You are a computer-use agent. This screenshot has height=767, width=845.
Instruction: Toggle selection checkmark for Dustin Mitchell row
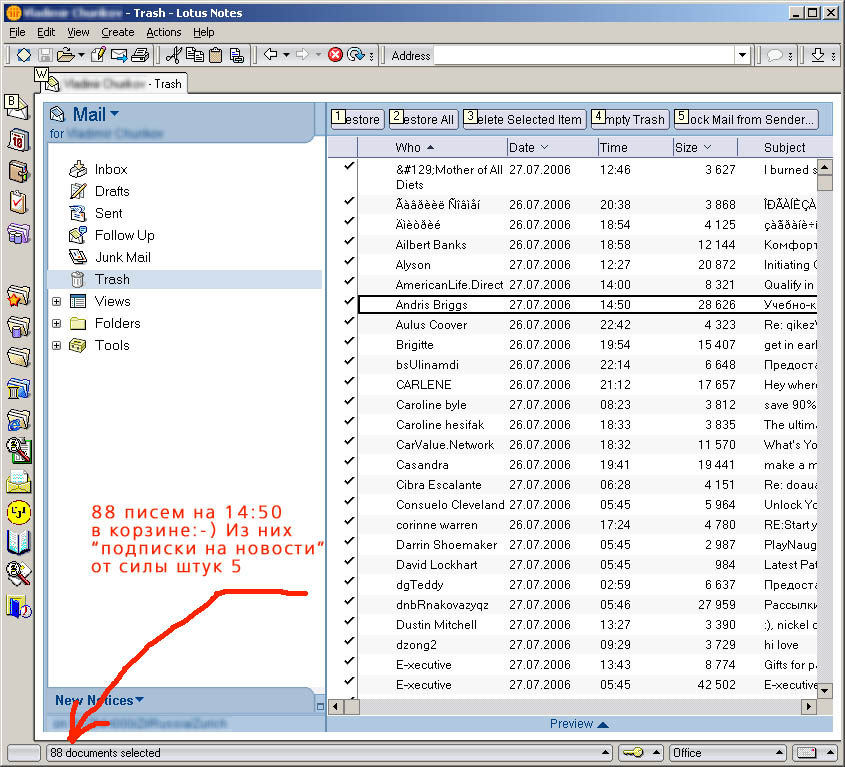pos(349,621)
